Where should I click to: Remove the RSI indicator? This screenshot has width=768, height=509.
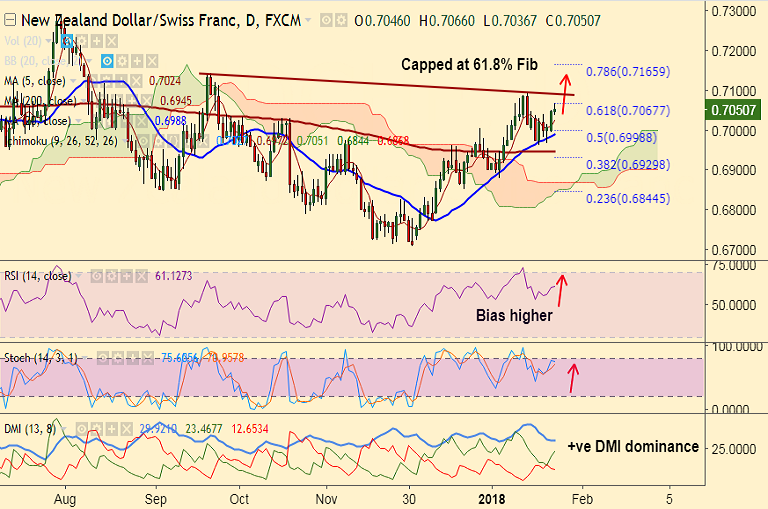click(142, 277)
